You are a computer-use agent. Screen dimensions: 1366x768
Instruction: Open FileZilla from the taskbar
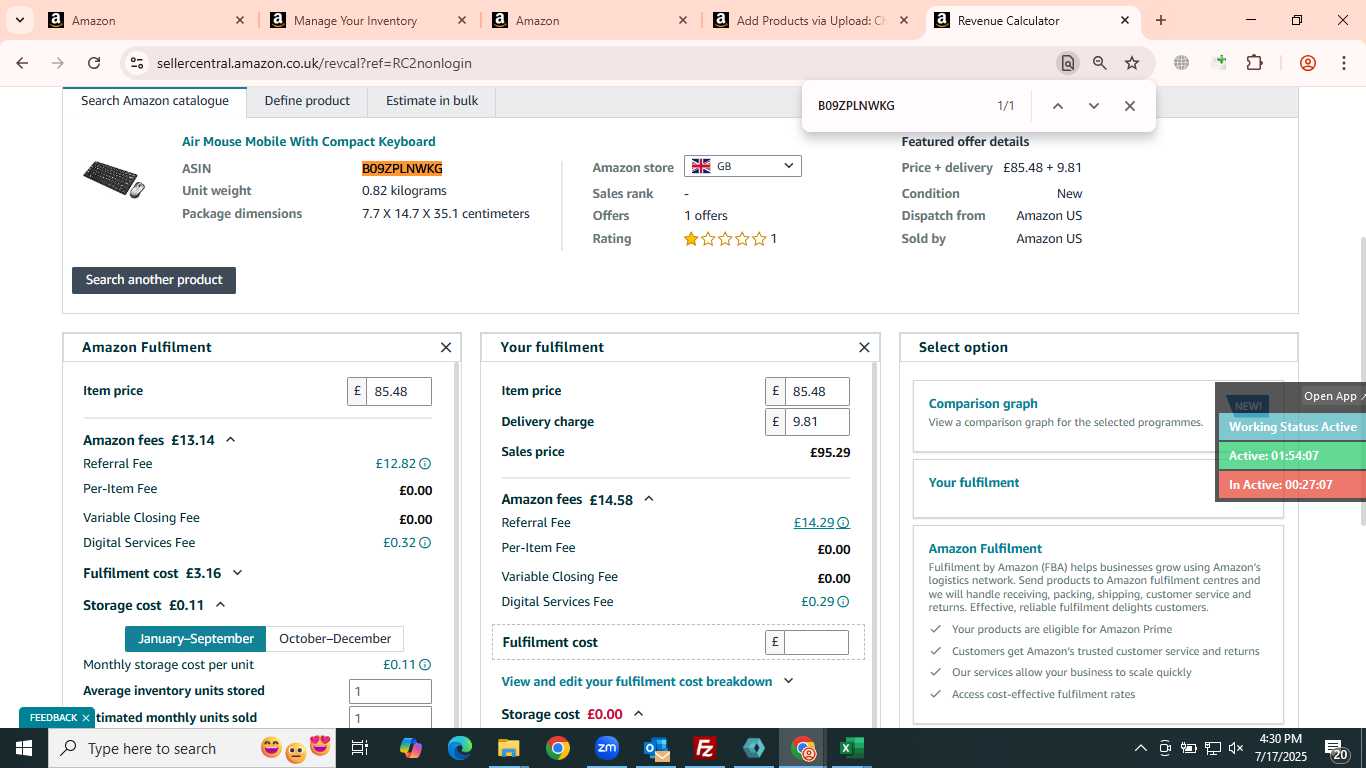pos(705,748)
